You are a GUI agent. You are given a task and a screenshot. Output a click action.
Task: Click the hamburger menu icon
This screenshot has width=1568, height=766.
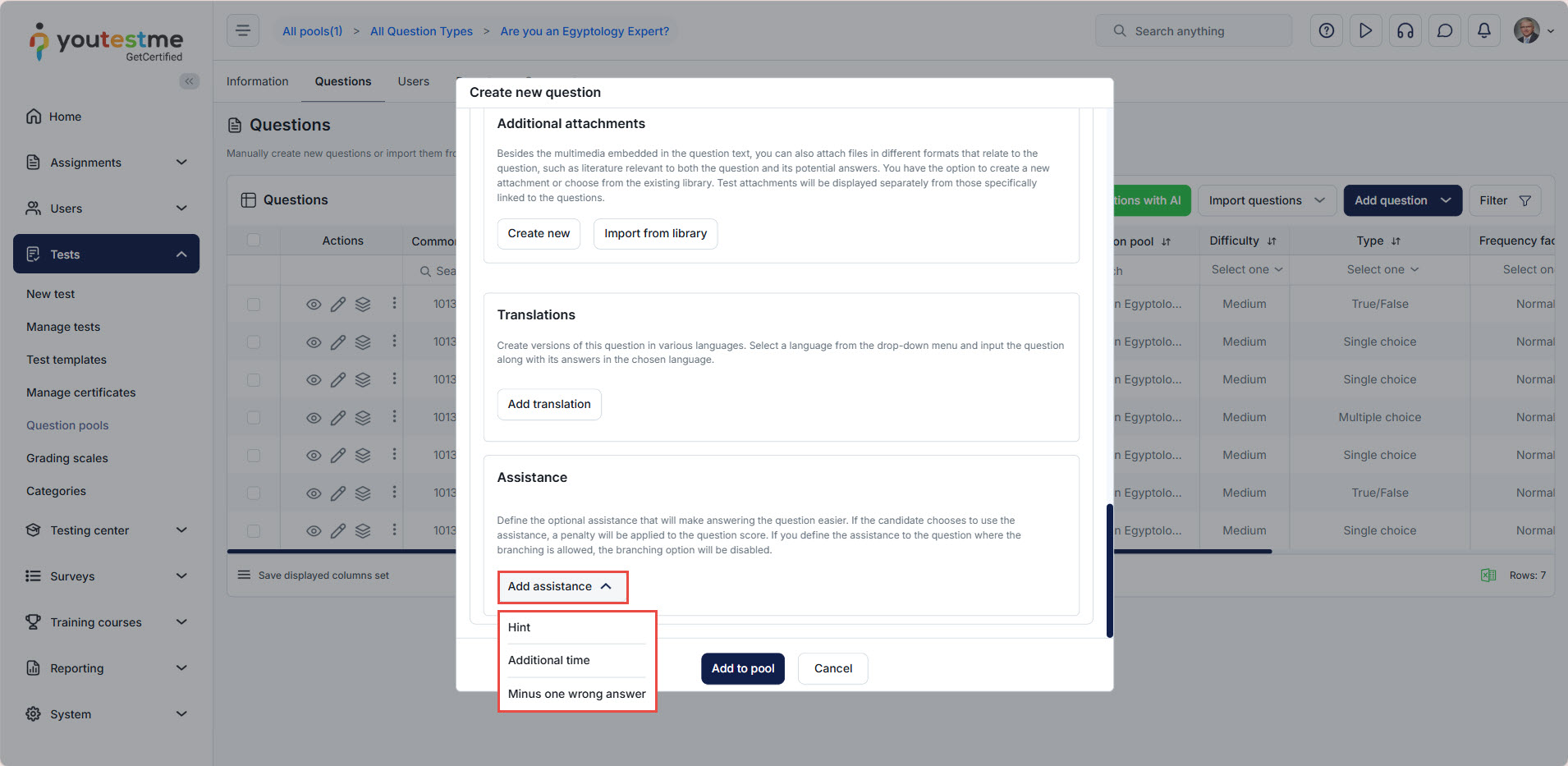[243, 31]
